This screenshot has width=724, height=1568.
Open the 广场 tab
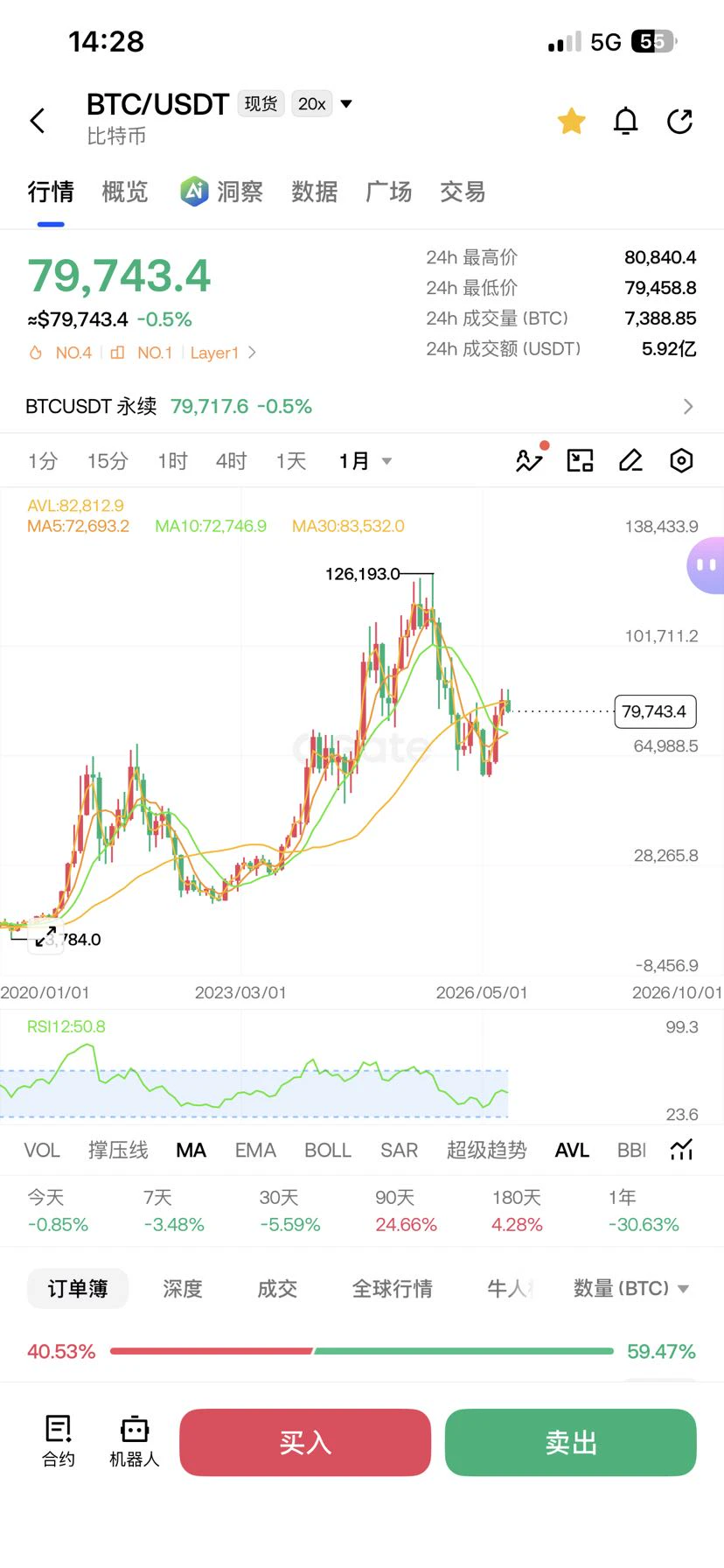pos(388,192)
